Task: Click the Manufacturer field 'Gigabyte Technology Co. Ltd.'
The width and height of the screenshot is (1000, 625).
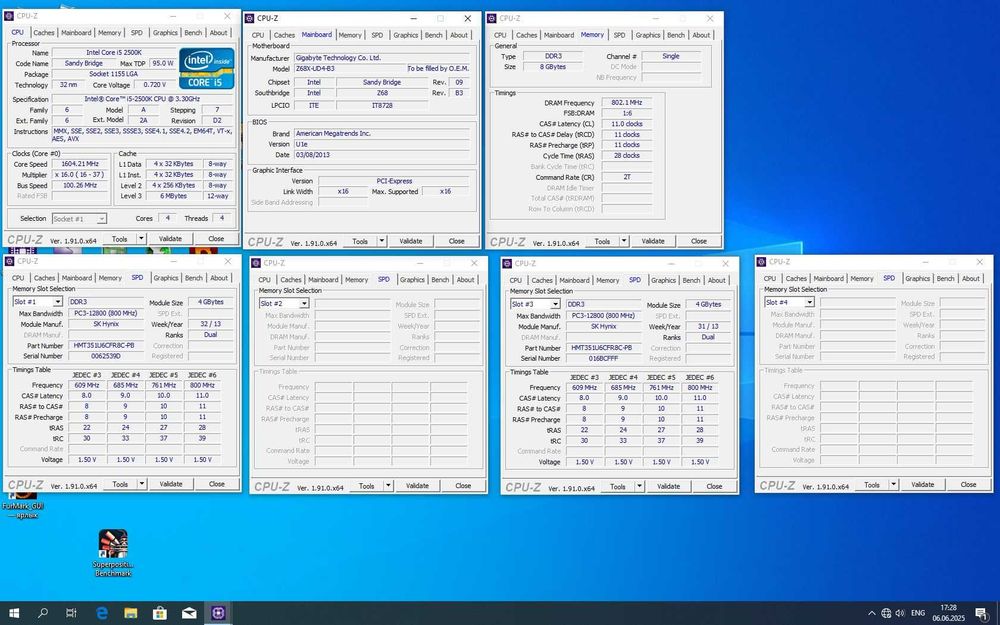Action: pos(382,57)
